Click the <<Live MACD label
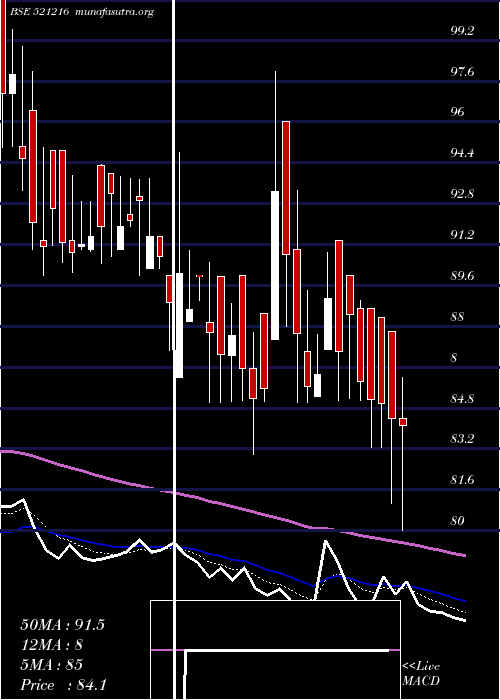The image size is (500, 700). [421, 673]
